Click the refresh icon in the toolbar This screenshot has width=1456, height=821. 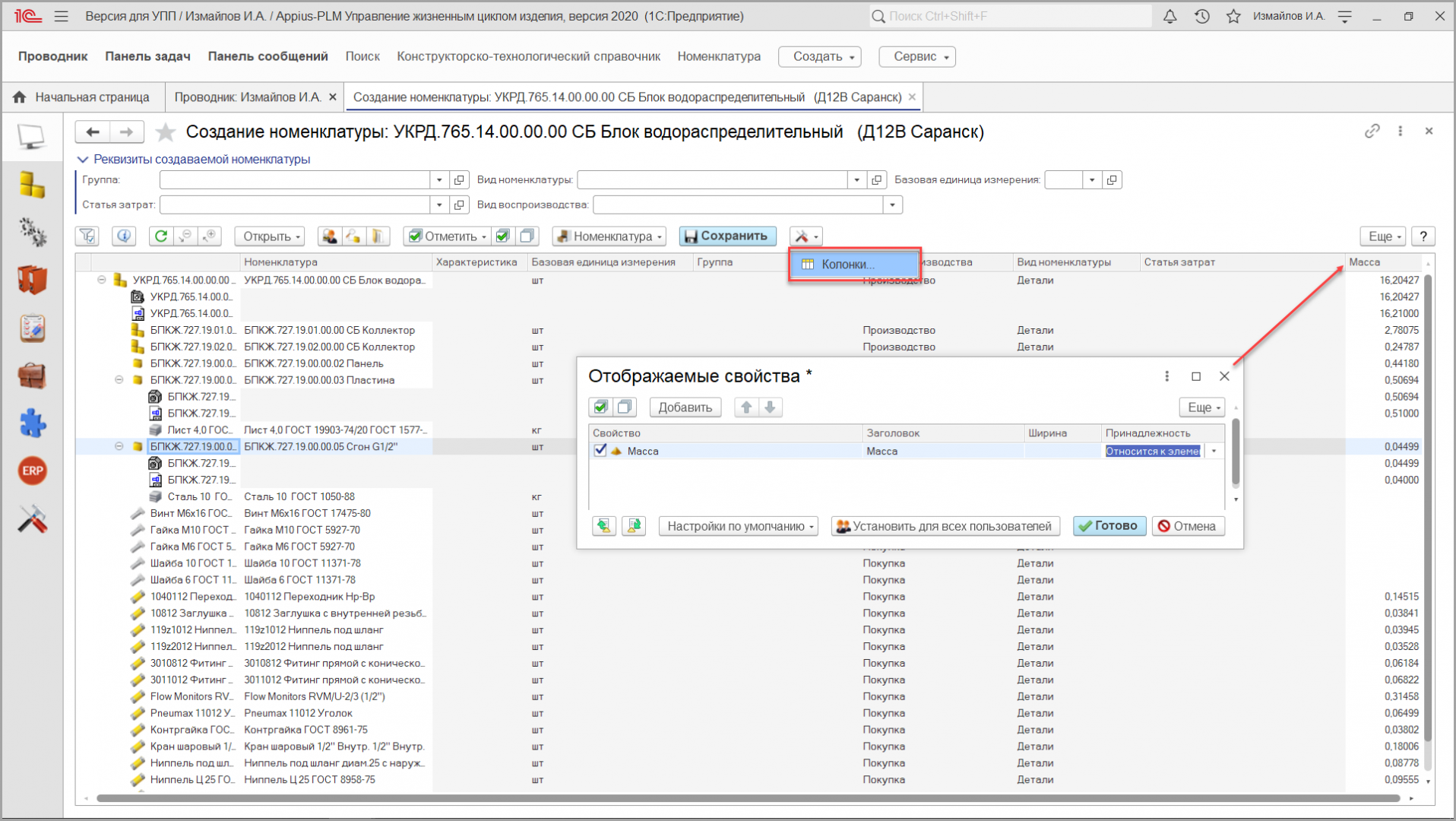pos(160,236)
